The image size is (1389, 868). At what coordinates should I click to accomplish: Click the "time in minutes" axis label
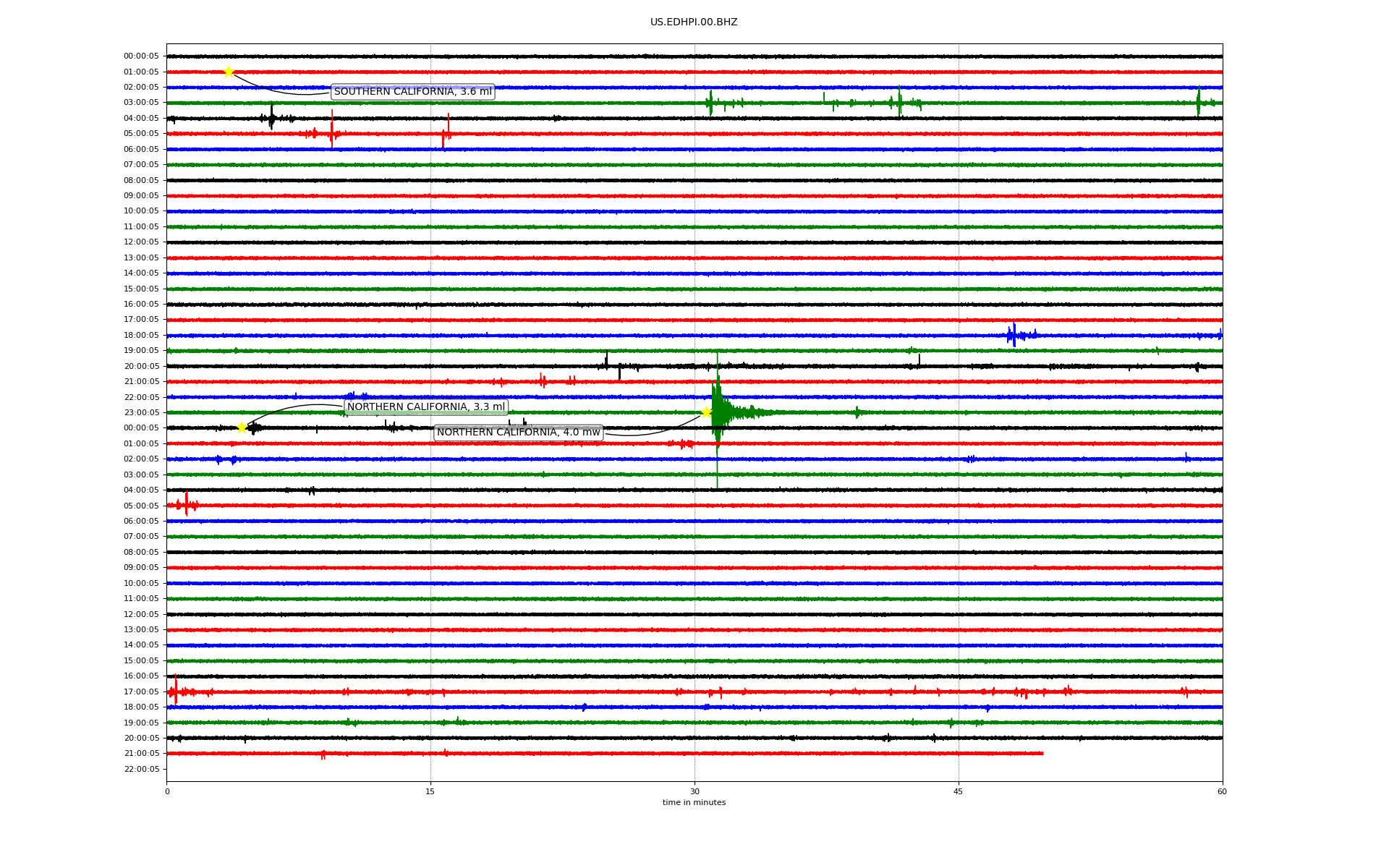pyautogui.click(x=694, y=803)
